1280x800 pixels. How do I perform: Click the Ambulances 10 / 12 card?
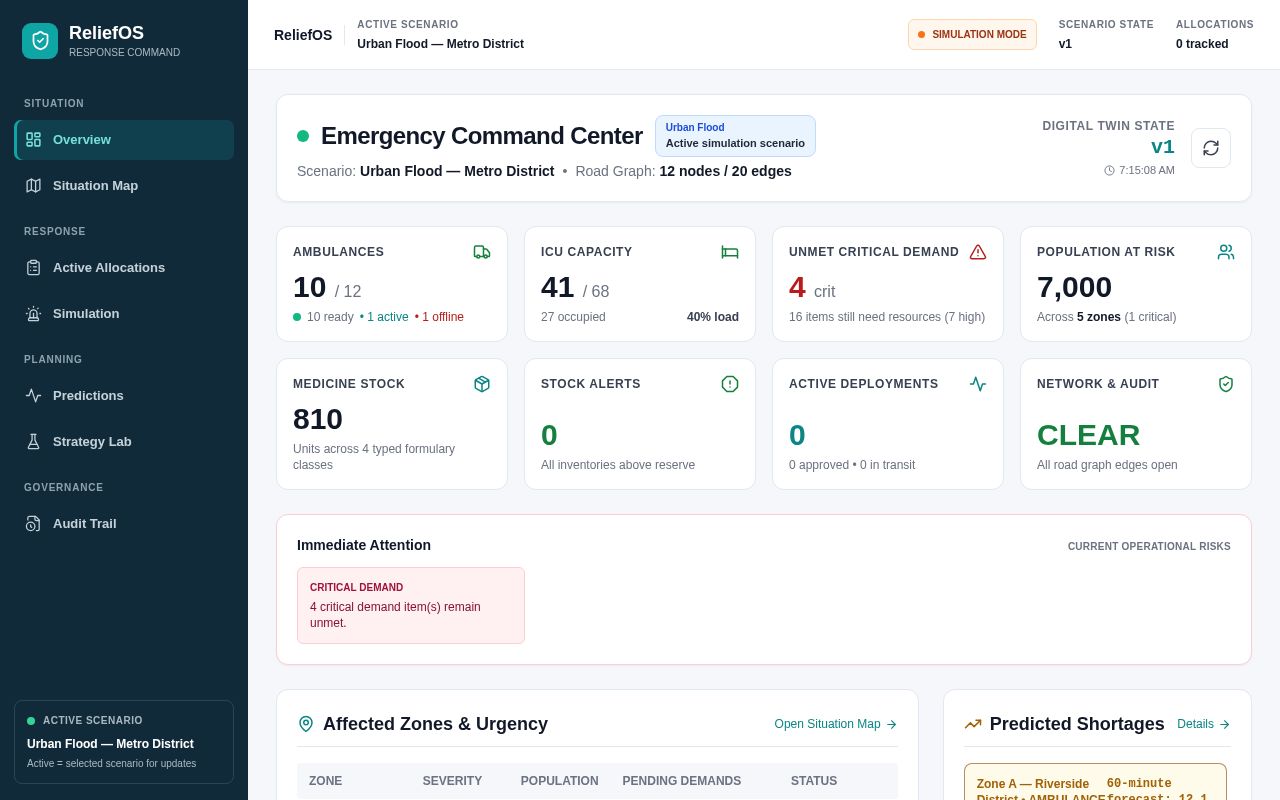tap(392, 284)
